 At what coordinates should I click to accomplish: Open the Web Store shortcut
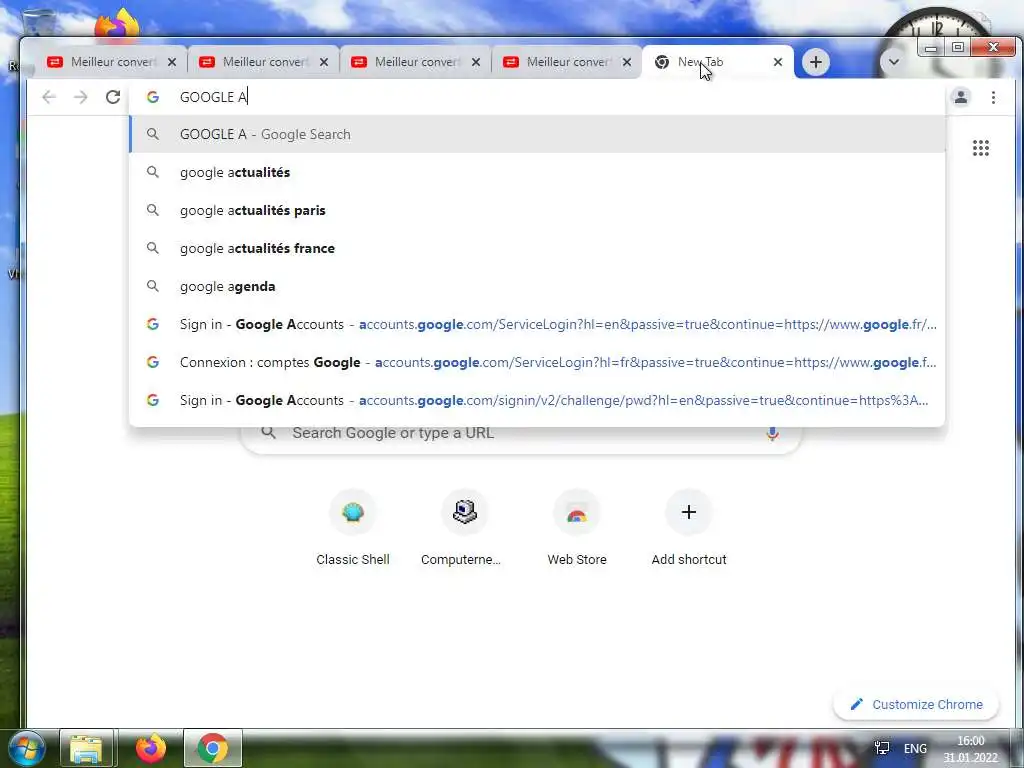[x=577, y=529]
